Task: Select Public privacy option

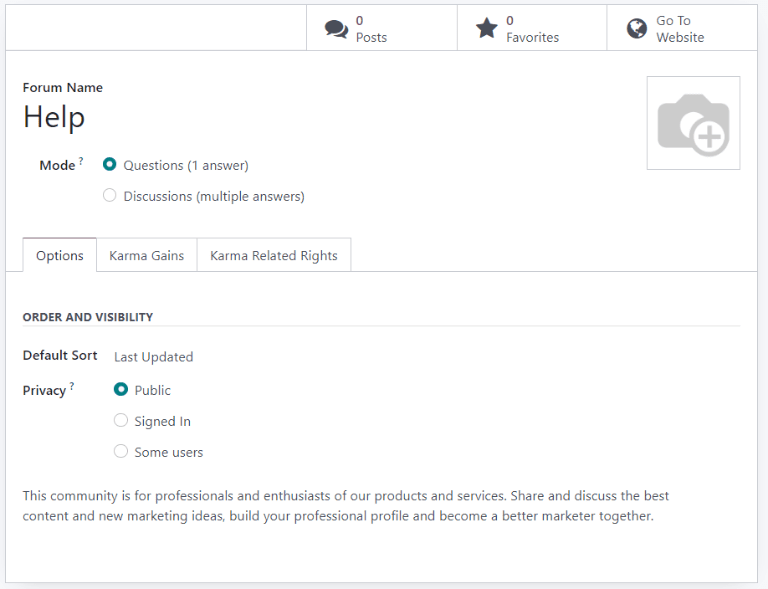Action: 120,389
